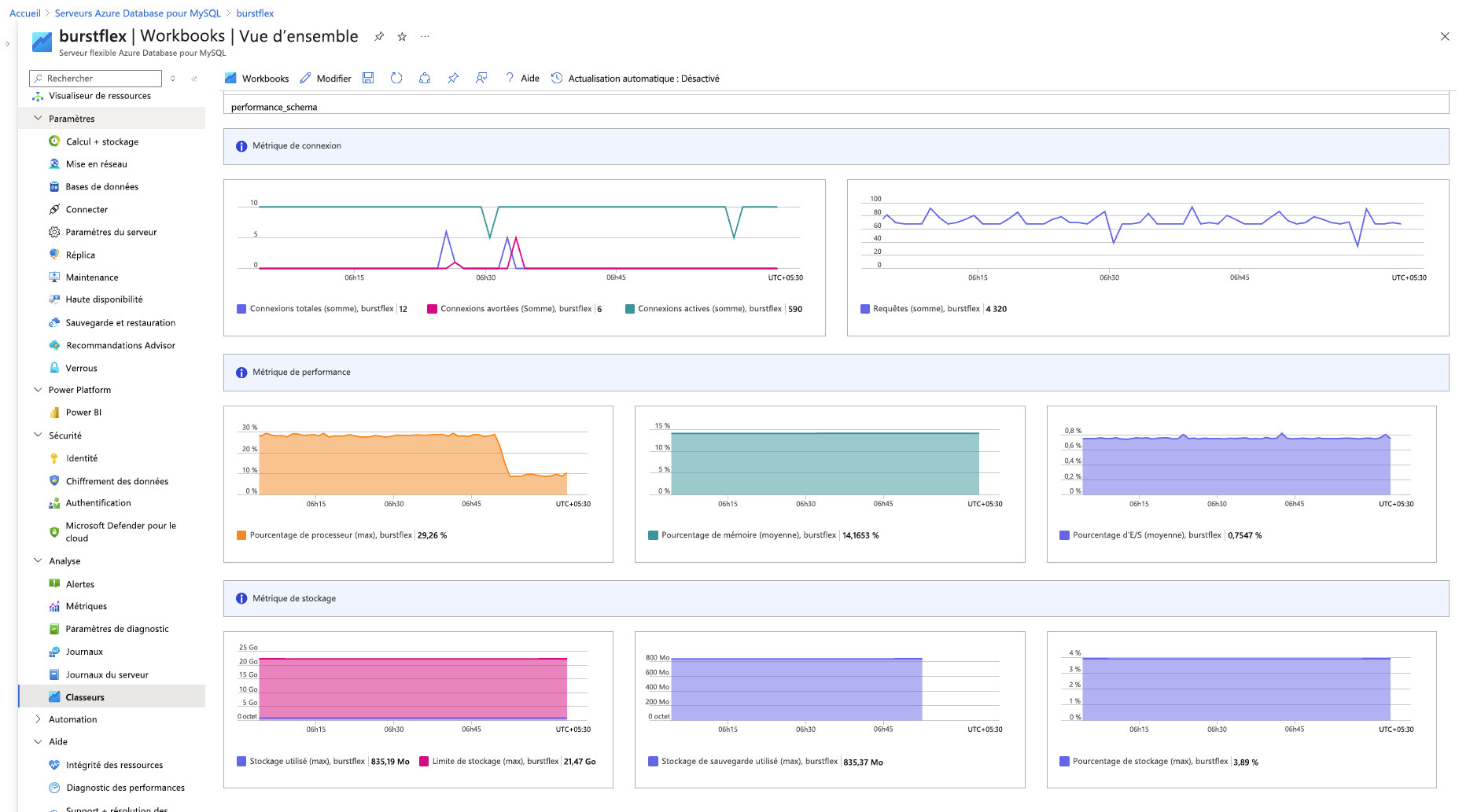Open the Aide help button

[x=522, y=79]
